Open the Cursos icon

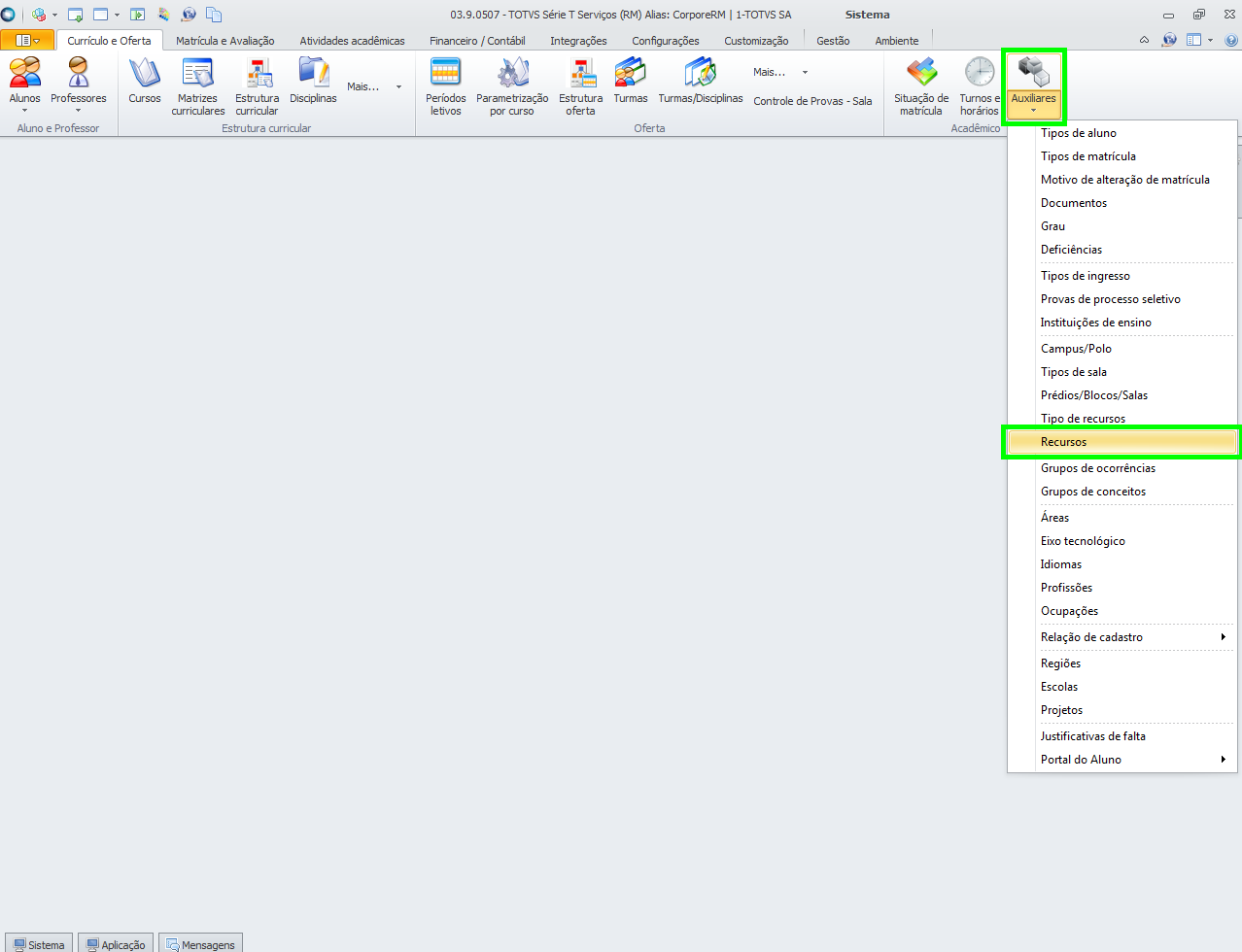(x=145, y=81)
